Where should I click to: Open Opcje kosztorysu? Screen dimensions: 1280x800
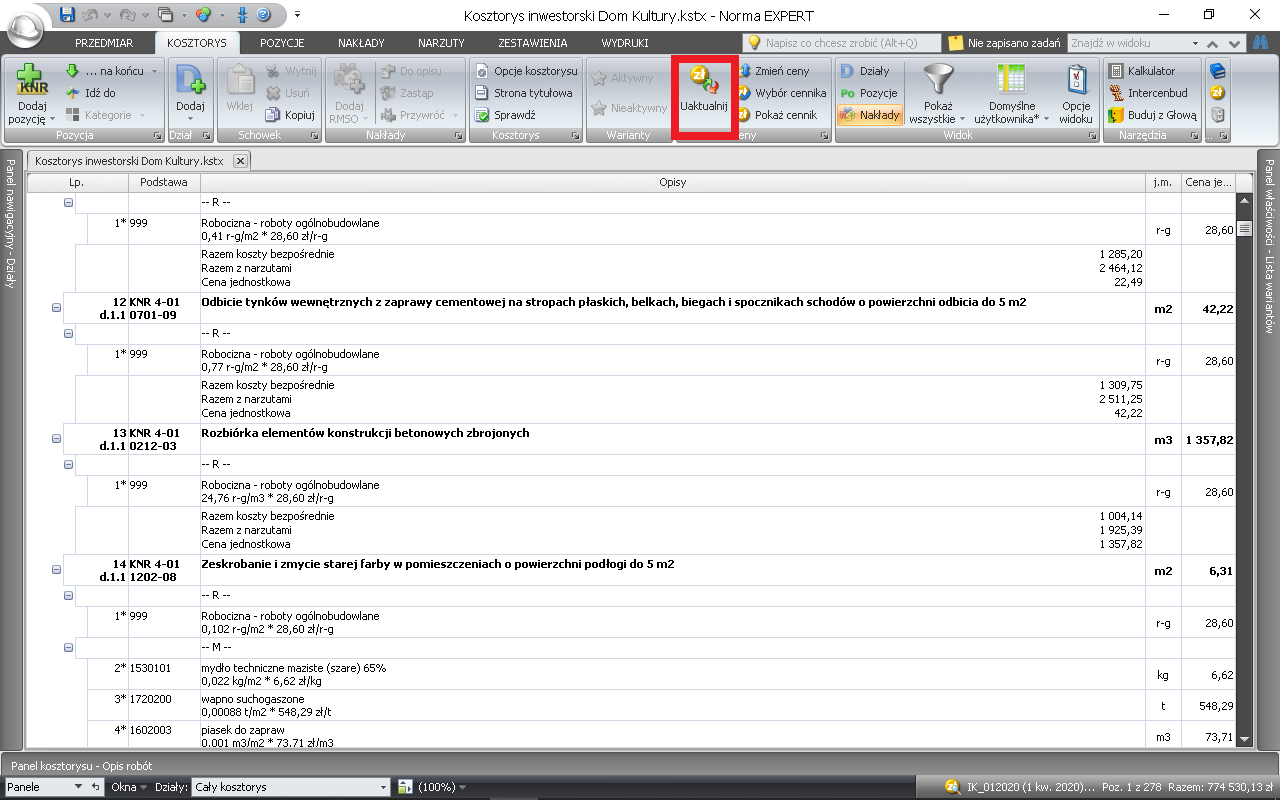click(526, 71)
